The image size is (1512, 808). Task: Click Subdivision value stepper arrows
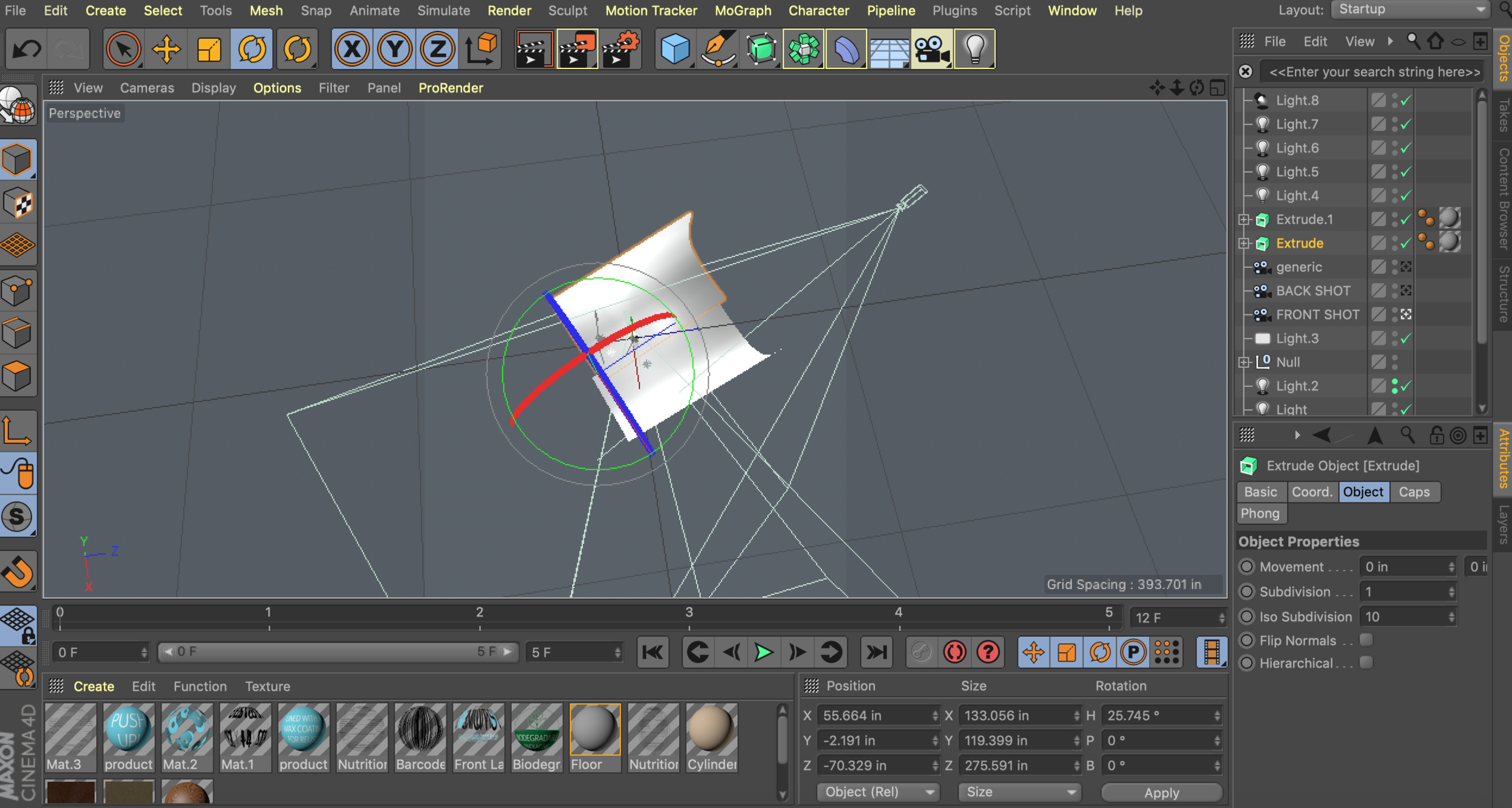coord(1452,592)
